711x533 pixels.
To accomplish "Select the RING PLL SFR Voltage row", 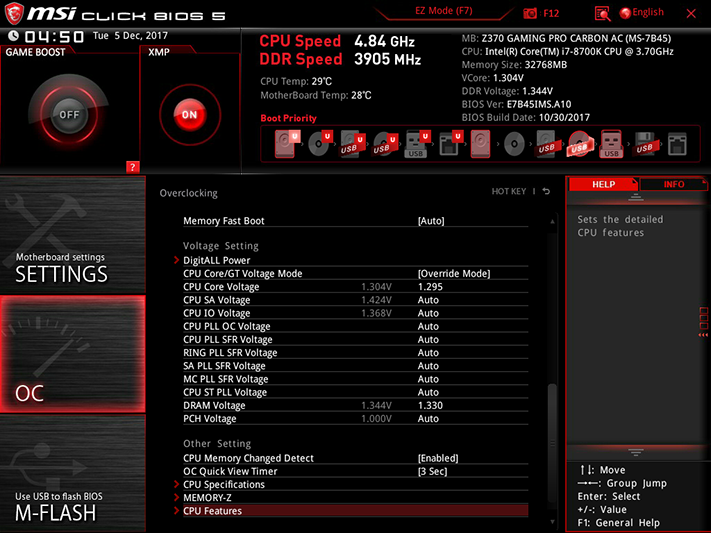I will [x=356, y=352].
